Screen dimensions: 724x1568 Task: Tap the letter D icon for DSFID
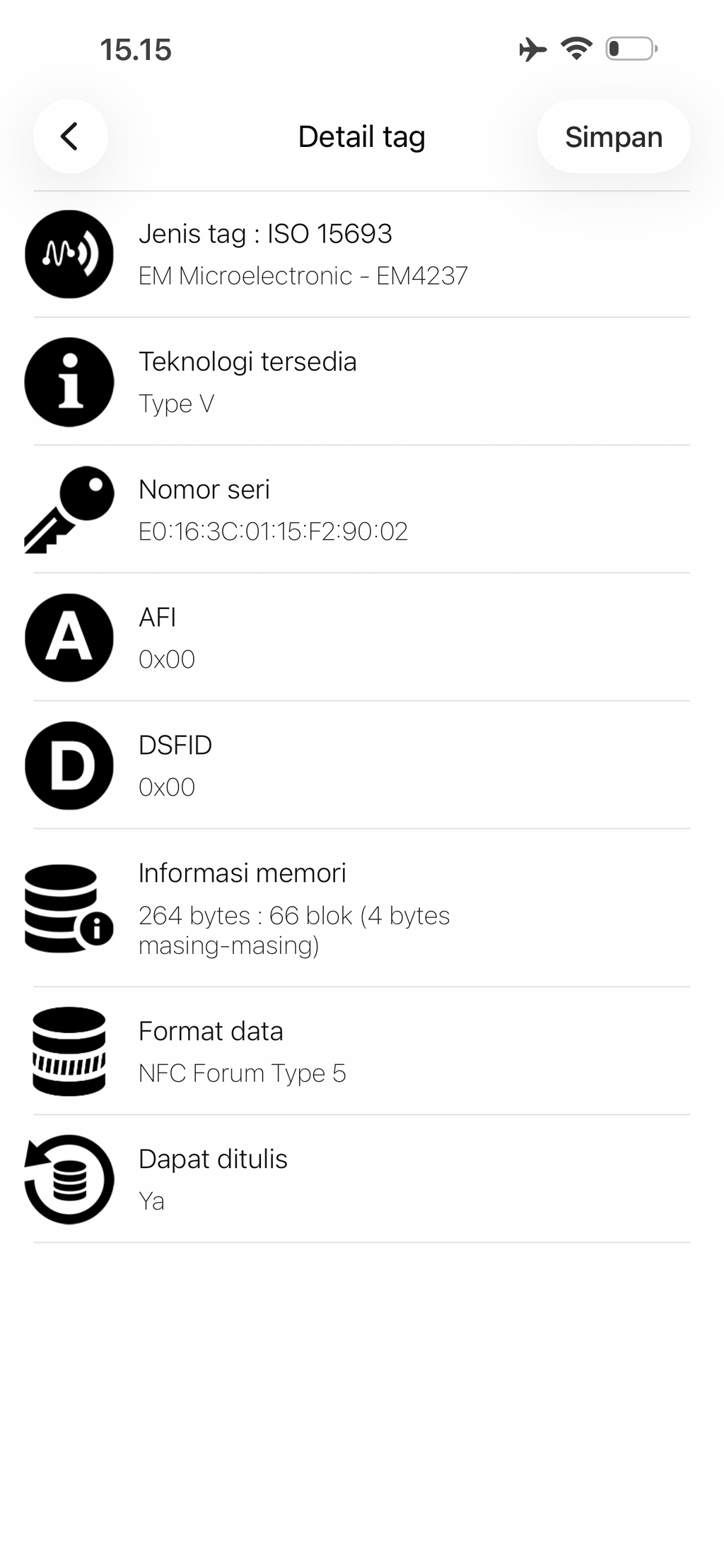69,766
